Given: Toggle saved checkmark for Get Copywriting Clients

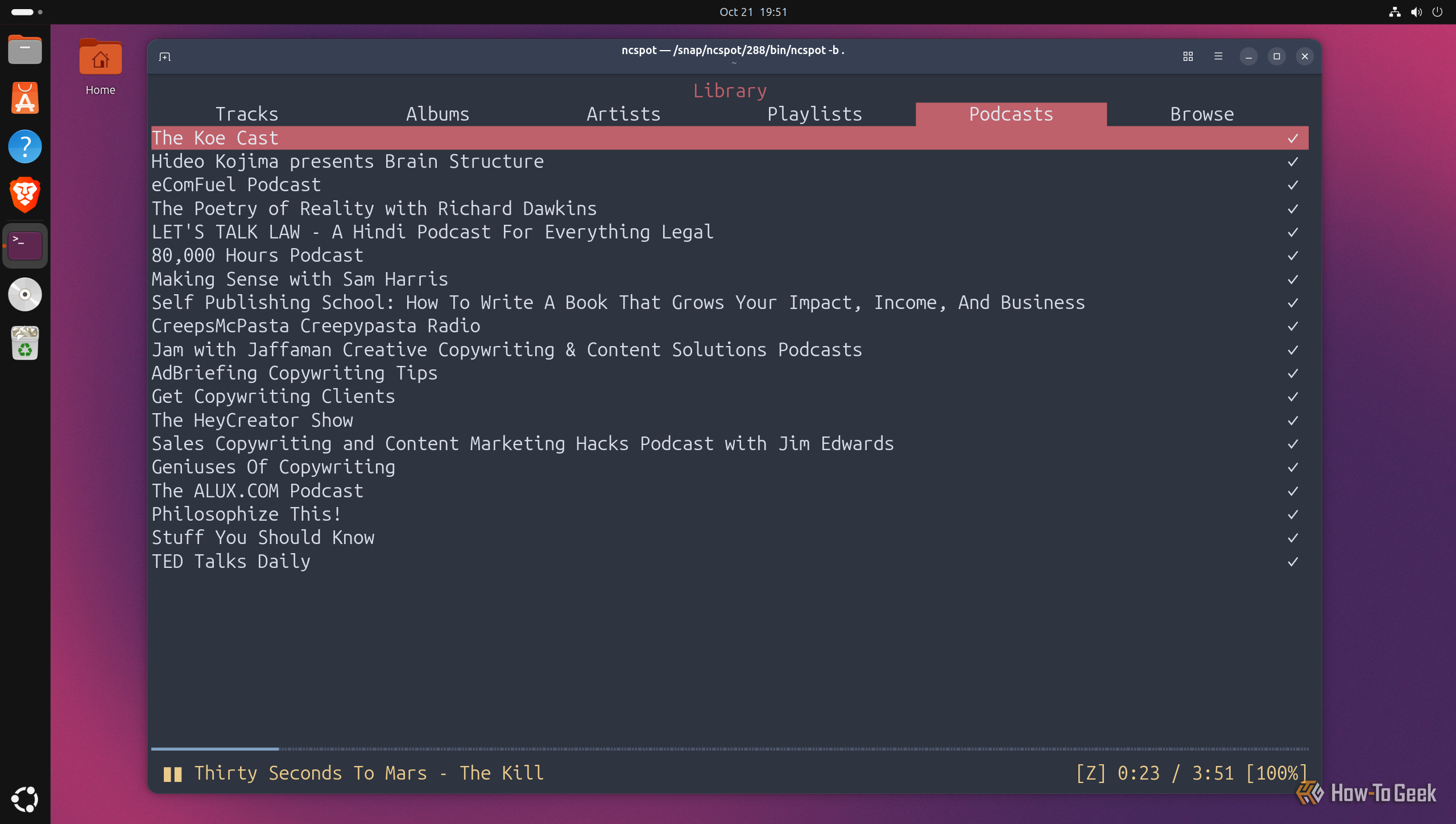Looking at the screenshot, I should pyautogui.click(x=1293, y=397).
